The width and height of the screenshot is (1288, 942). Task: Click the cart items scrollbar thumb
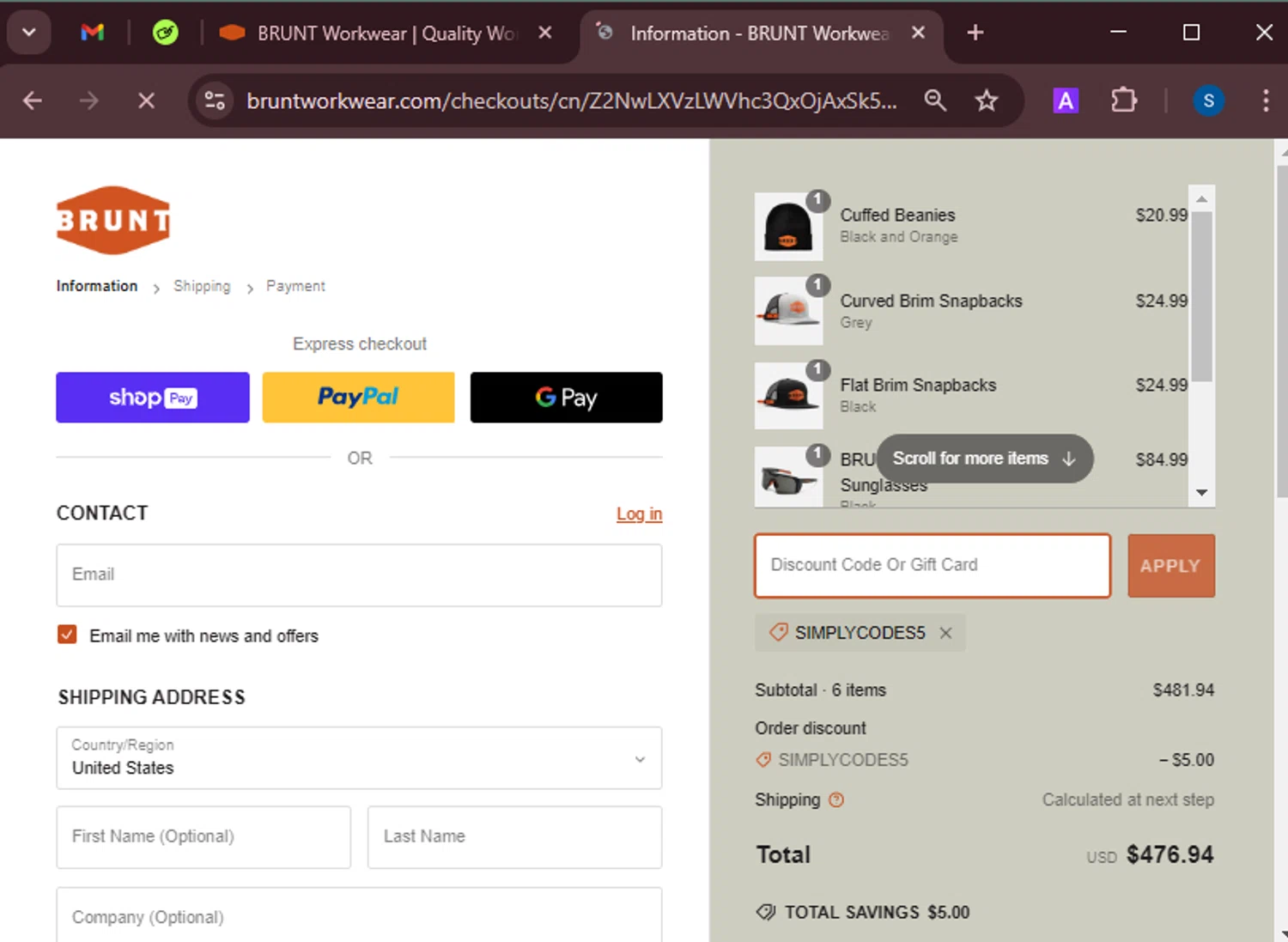tap(1202, 296)
